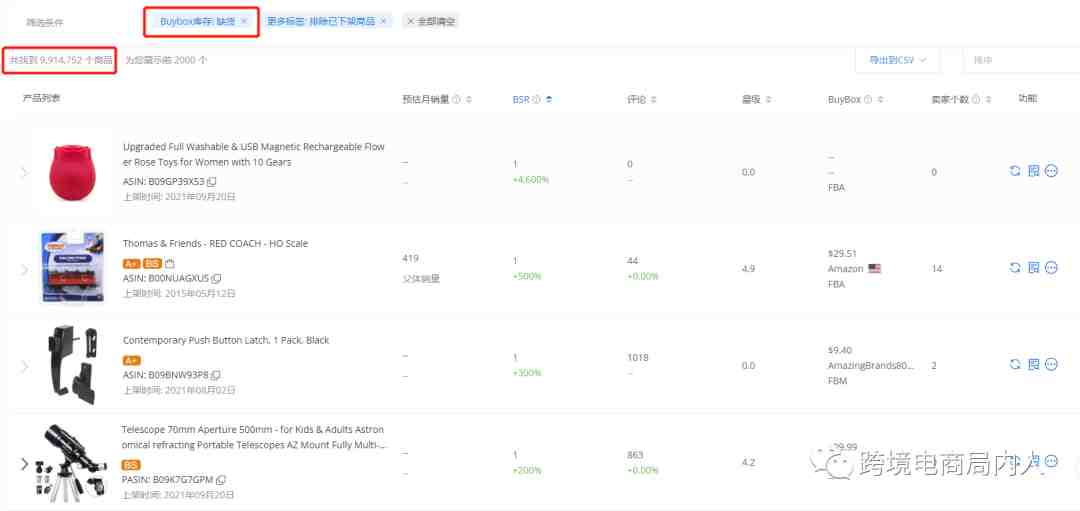Copy ASIN B09GP39X53 using the copy icon
The width and height of the screenshot is (1080, 511).
[x=212, y=182]
